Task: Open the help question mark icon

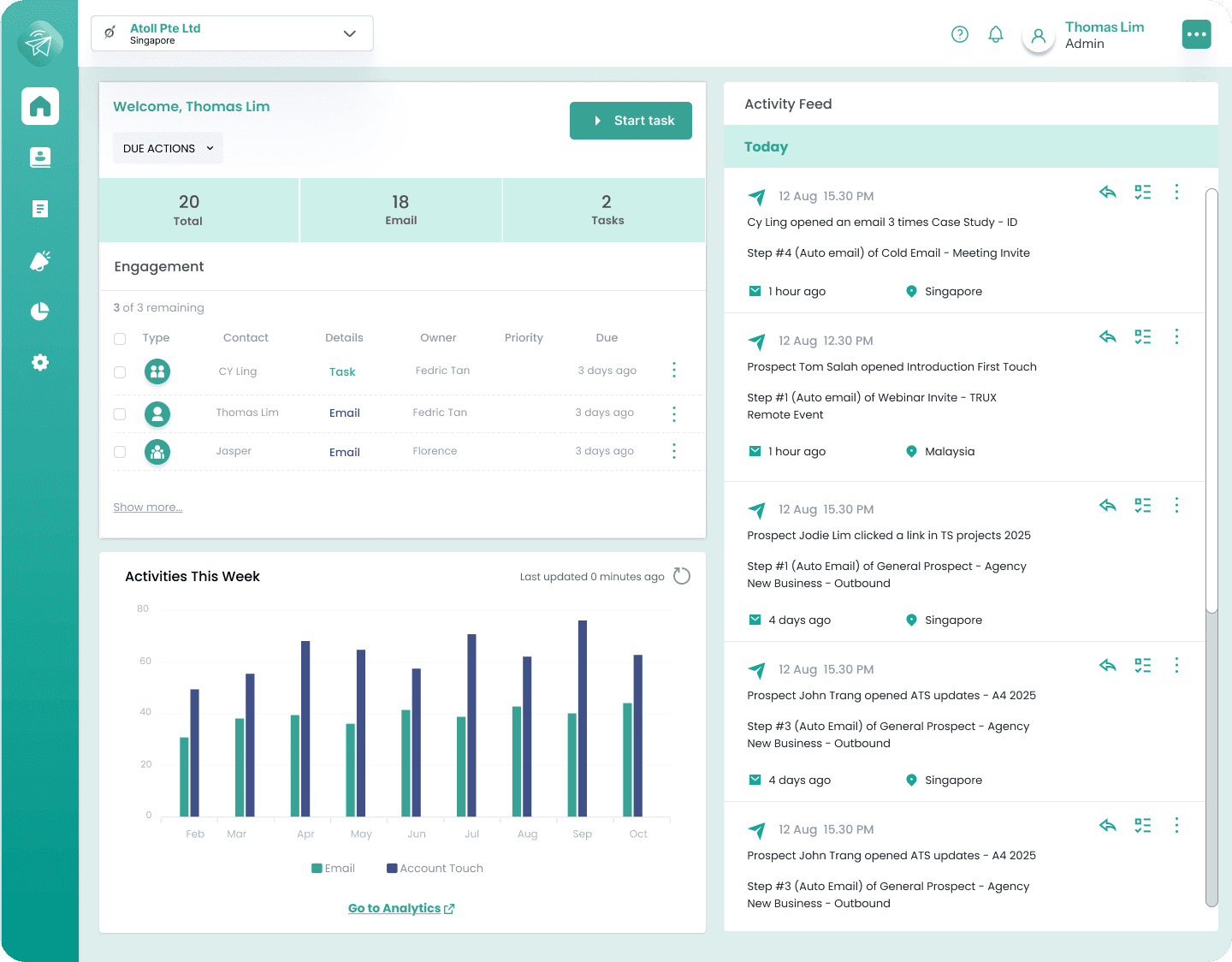Action: [x=960, y=34]
